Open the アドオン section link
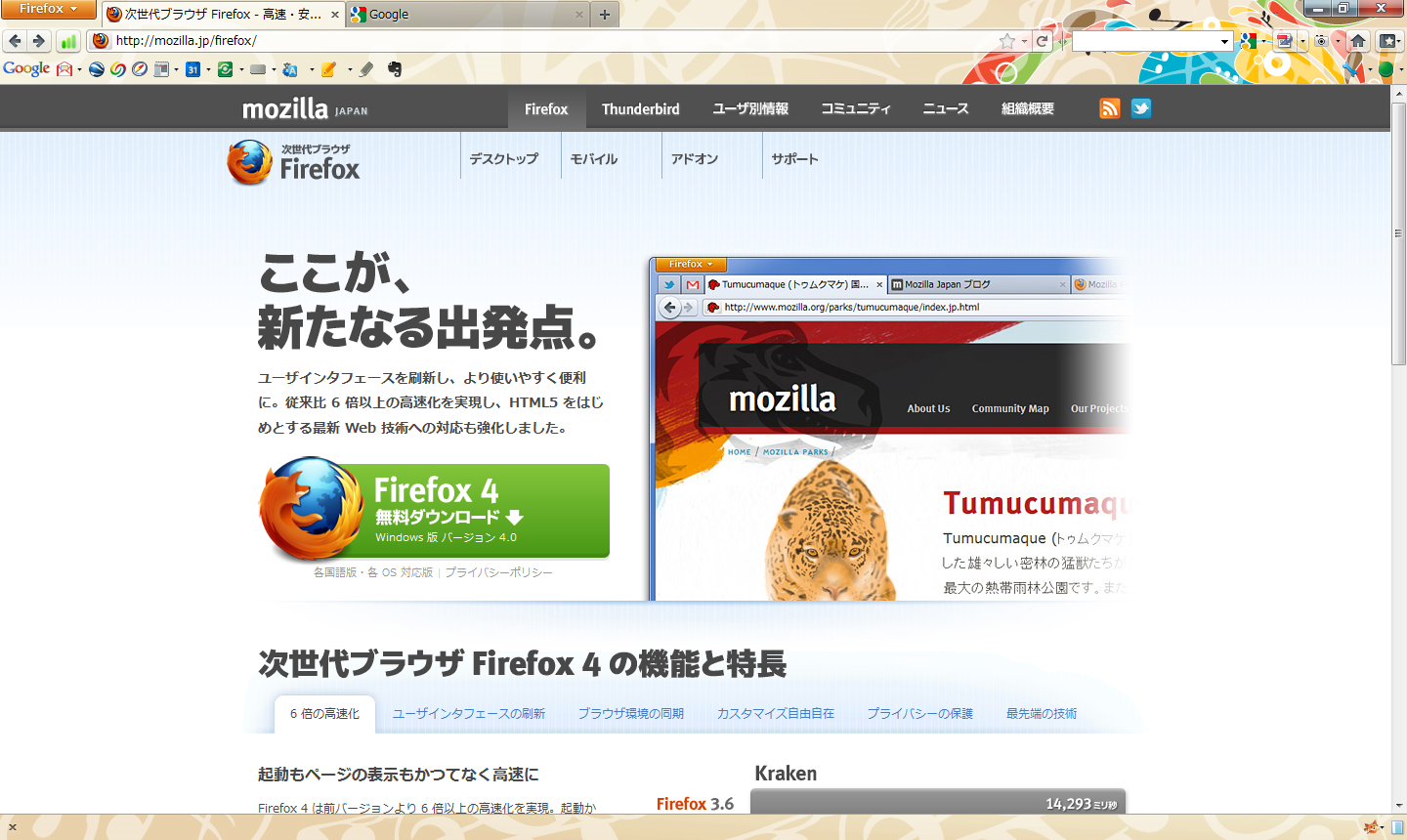Screen dimensions: 1407x840 [x=695, y=158]
